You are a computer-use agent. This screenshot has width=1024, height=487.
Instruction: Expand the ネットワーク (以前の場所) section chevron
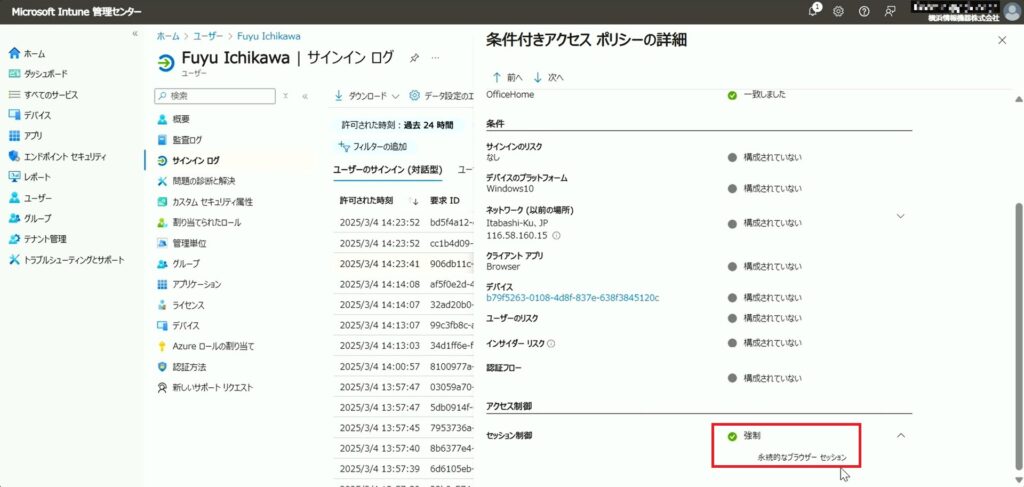click(x=901, y=216)
